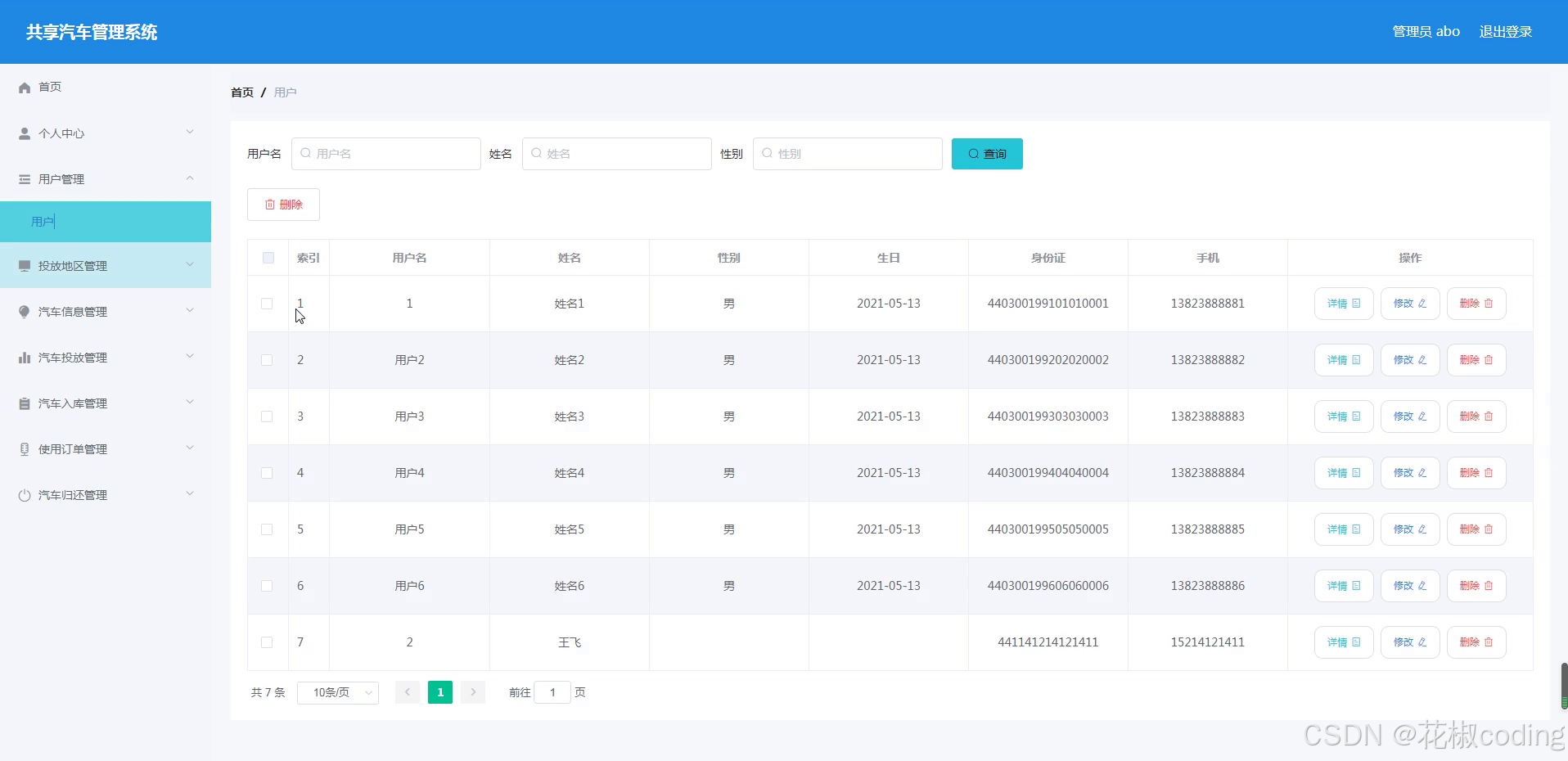Viewport: 1568px width, 761px height.
Task: Click 退出登录 to log out
Action: (1506, 32)
